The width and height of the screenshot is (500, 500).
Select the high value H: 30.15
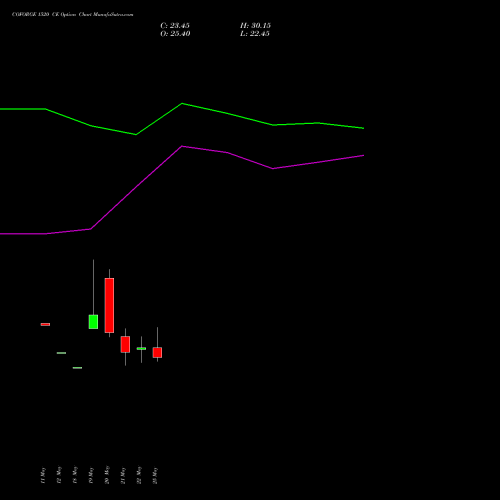pyautogui.click(x=255, y=26)
